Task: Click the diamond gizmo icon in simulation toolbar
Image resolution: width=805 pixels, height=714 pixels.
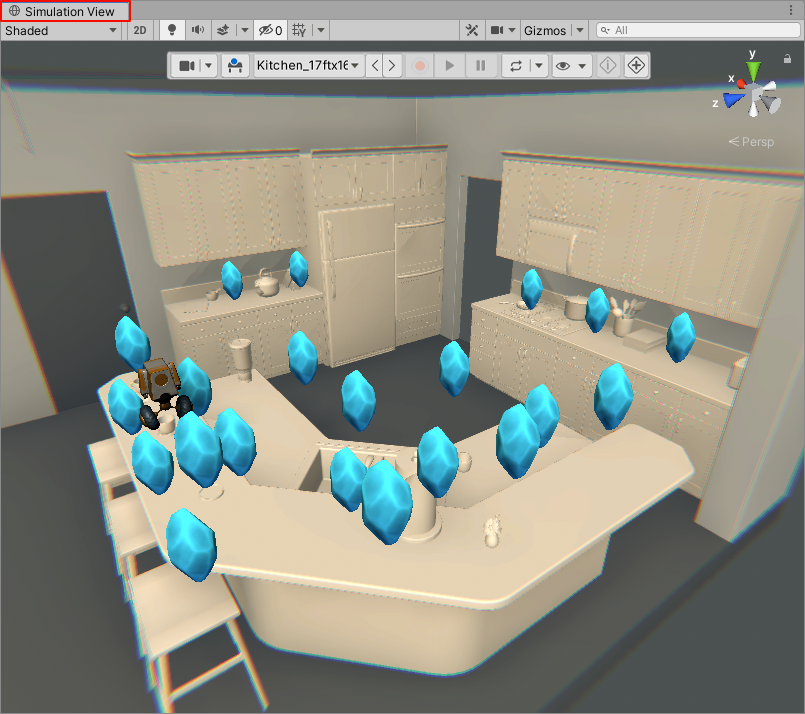Action: coord(607,65)
